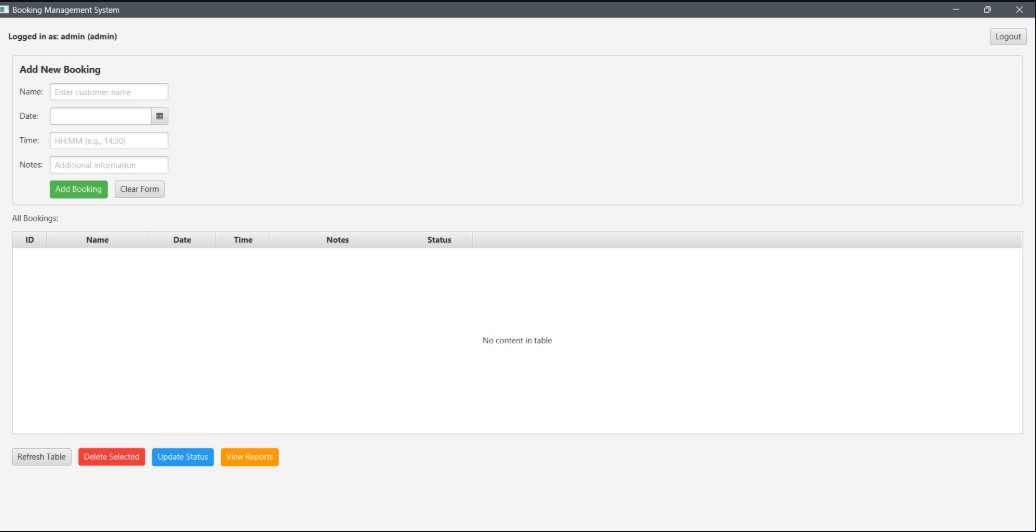Open the orange View Reports button
This screenshot has width=1036, height=532.
coord(250,457)
